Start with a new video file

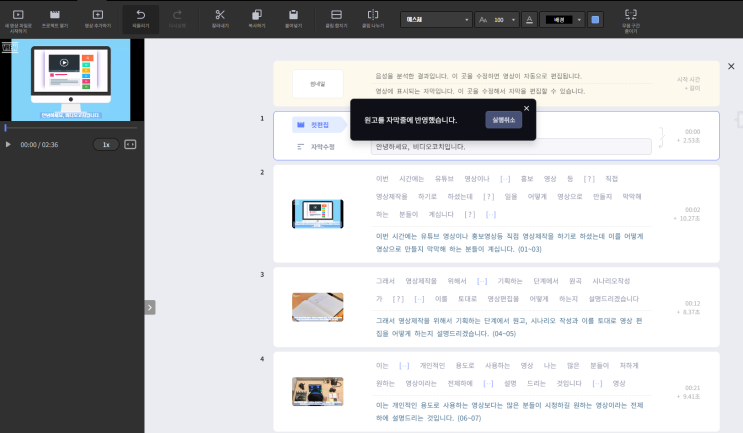point(18,20)
